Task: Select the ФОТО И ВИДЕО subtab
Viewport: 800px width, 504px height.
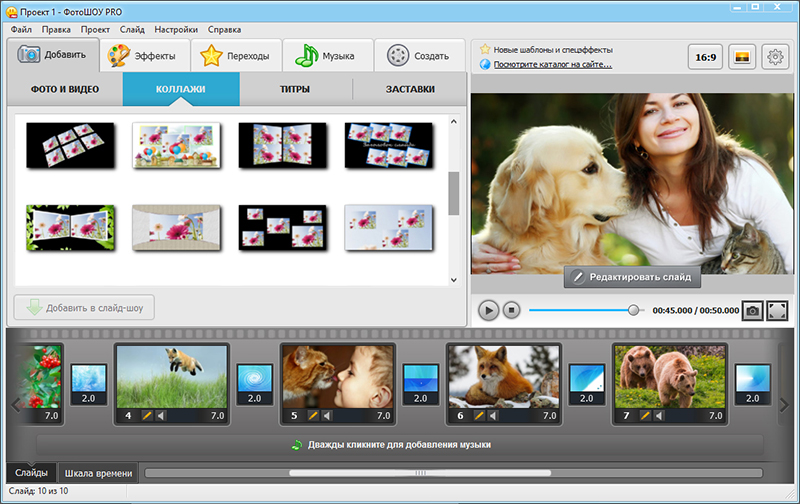Action: [65, 89]
